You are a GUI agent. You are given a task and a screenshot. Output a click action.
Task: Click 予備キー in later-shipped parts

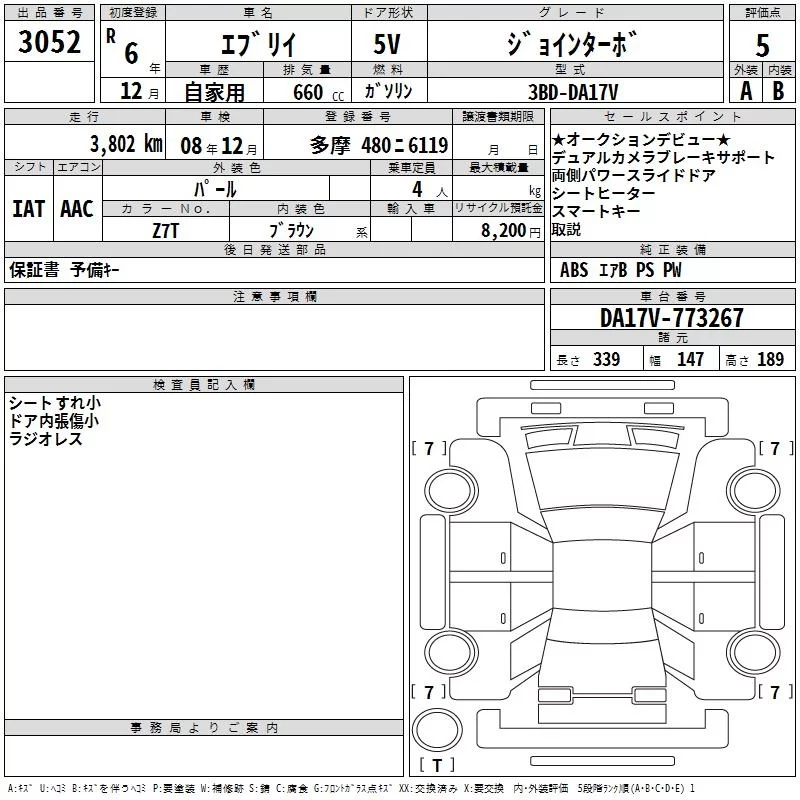(x=95, y=270)
